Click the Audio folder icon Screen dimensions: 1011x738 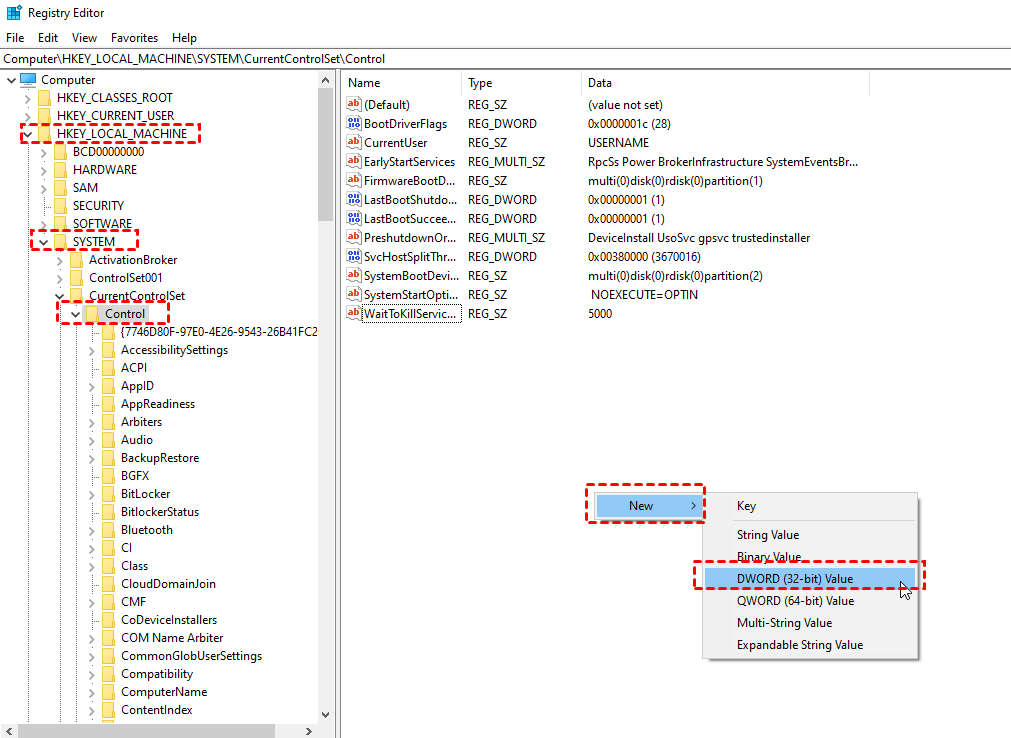coord(109,440)
